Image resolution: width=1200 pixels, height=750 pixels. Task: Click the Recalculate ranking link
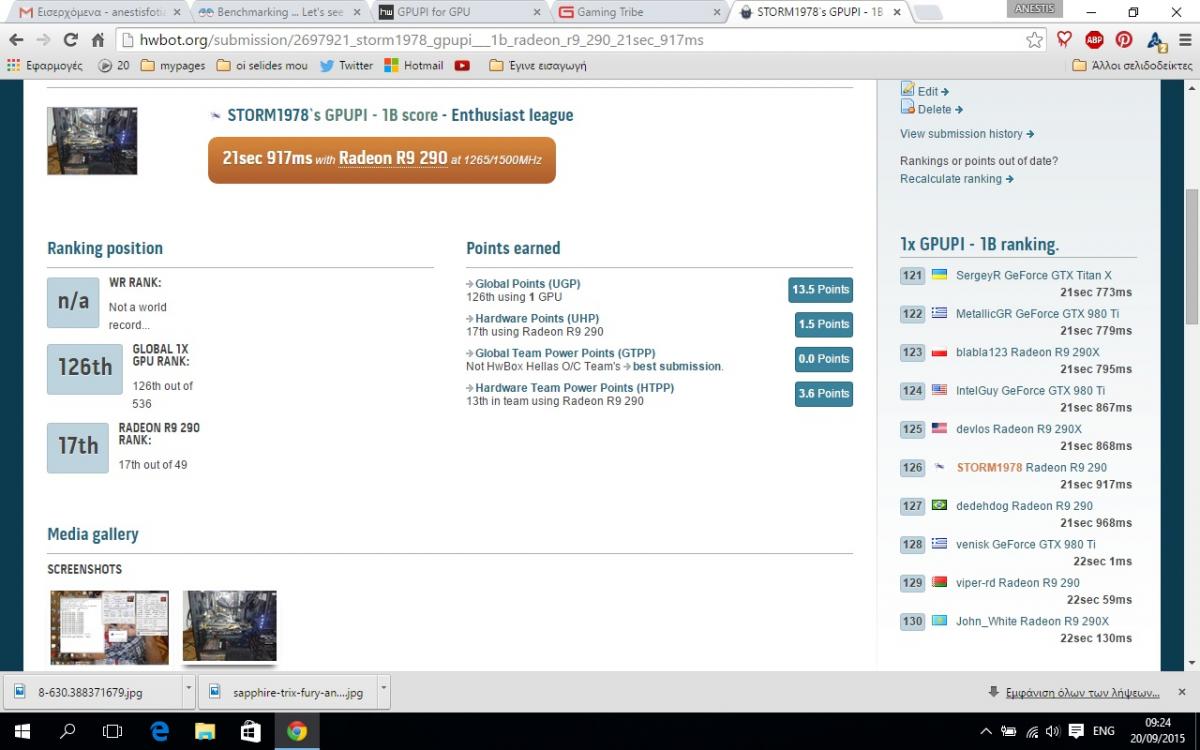click(x=957, y=179)
